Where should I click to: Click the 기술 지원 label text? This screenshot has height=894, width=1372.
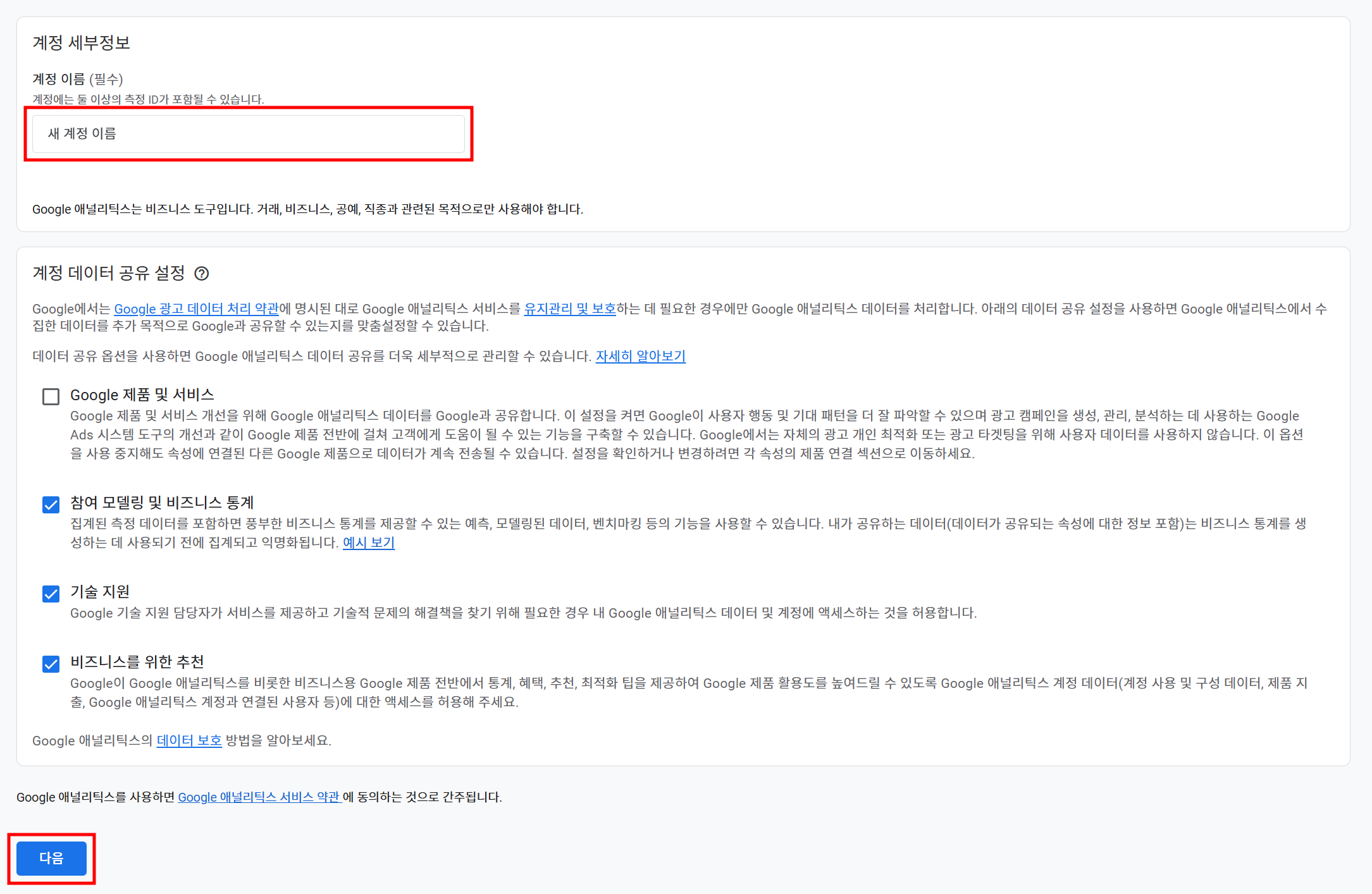[x=99, y=592]
